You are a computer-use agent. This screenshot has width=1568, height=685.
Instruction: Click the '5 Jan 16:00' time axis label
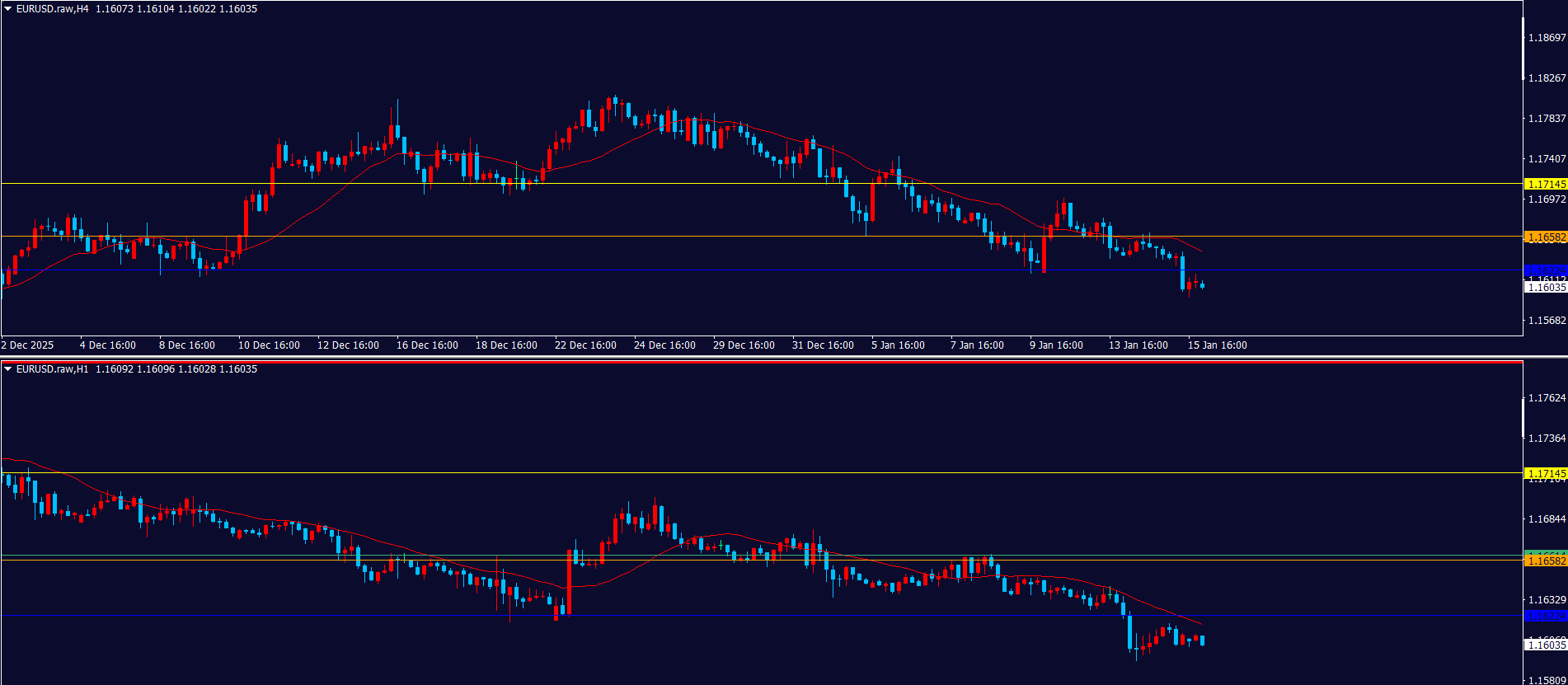point(898,345)
